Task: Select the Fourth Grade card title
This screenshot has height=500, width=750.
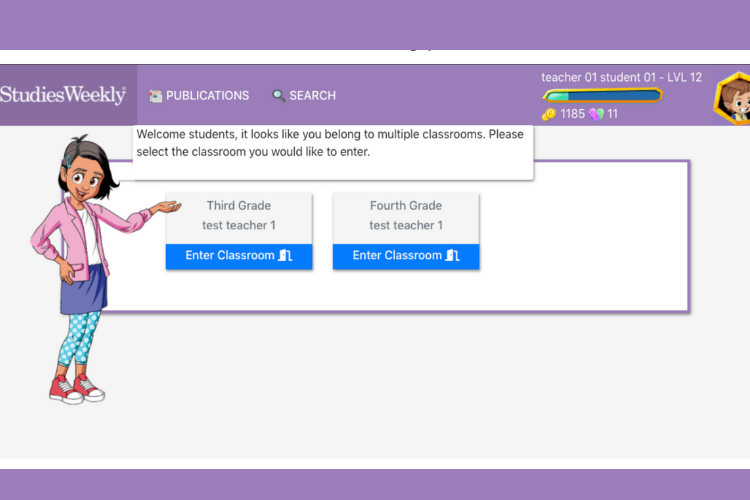Action: click(406, 206)
